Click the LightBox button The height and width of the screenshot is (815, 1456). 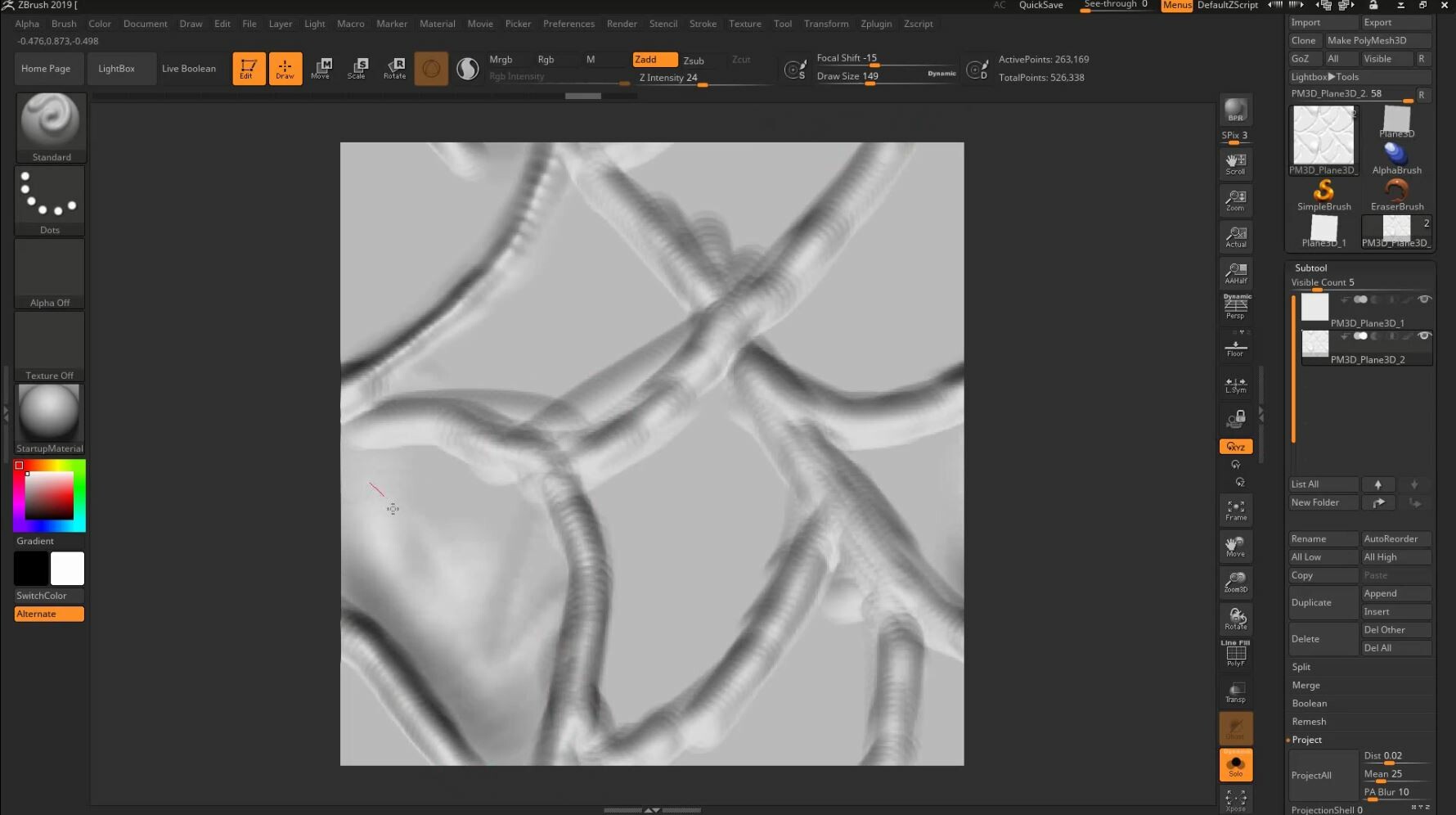(116, 69)
